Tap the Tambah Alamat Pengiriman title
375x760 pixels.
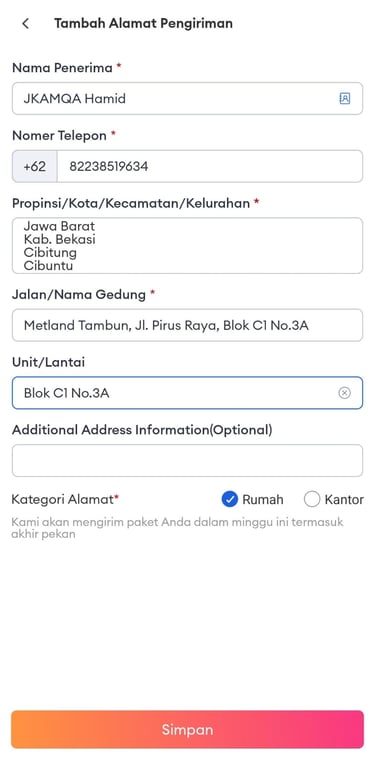coord(143,23)
